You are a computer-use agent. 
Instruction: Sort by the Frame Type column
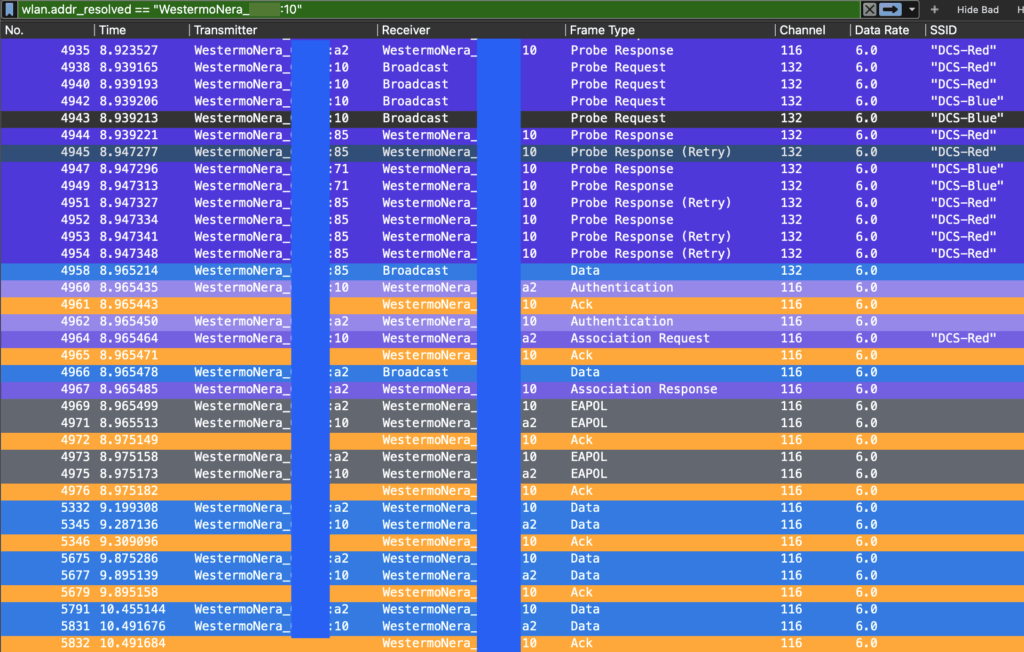coord(668,31)
